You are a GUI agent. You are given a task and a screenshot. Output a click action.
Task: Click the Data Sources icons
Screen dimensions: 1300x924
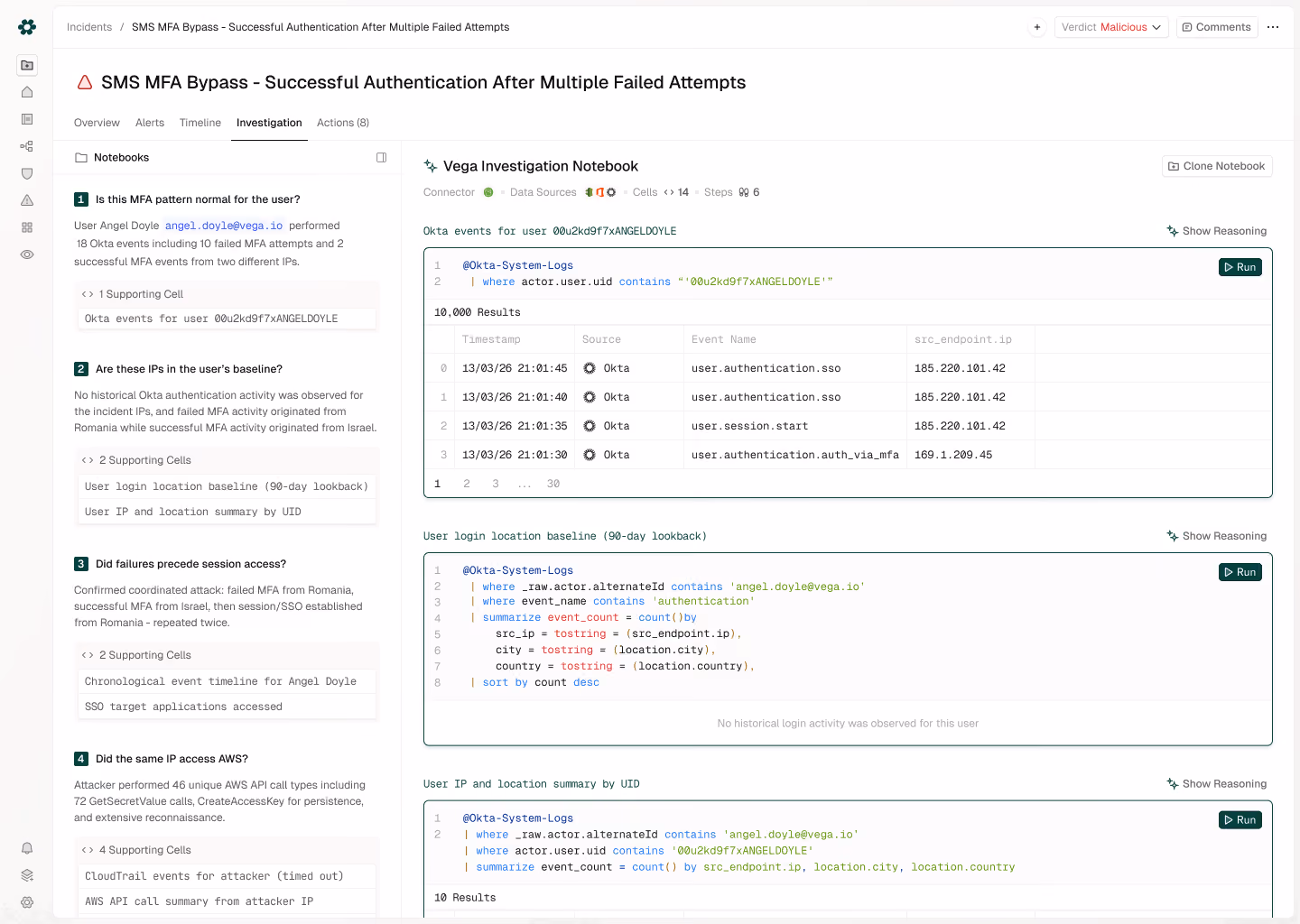coord(600,192)
